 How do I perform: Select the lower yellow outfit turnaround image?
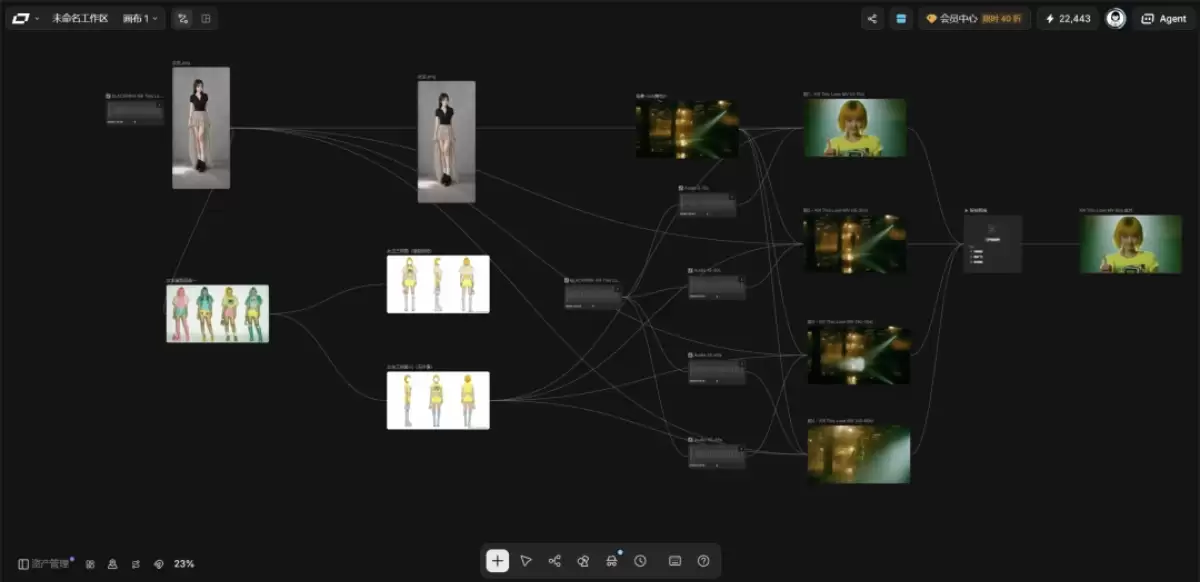click(x=438, y=400)
